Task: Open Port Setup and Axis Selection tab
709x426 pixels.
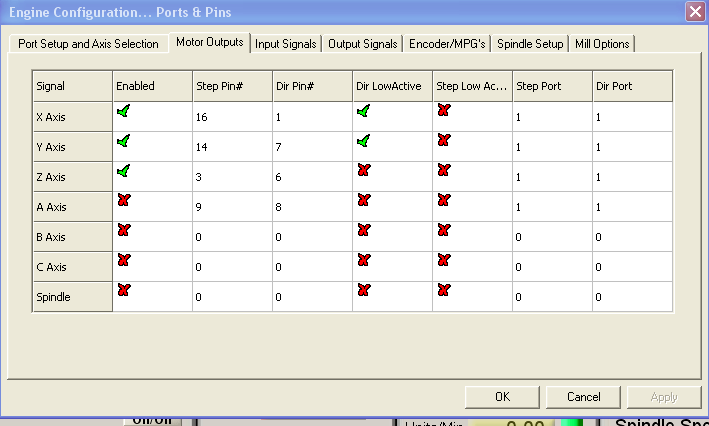Action: click(x=88, y=44)
